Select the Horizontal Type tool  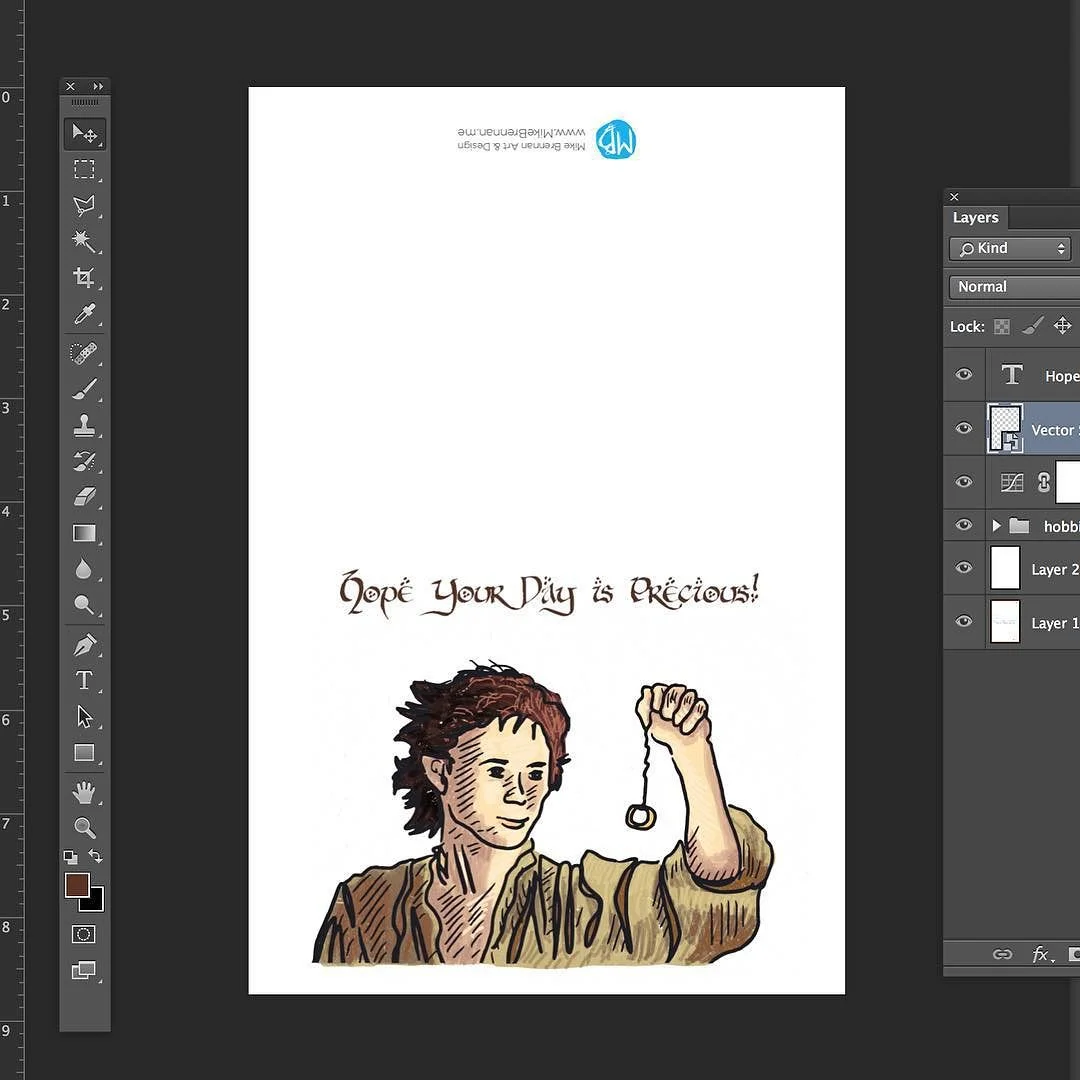pos(85,681)
